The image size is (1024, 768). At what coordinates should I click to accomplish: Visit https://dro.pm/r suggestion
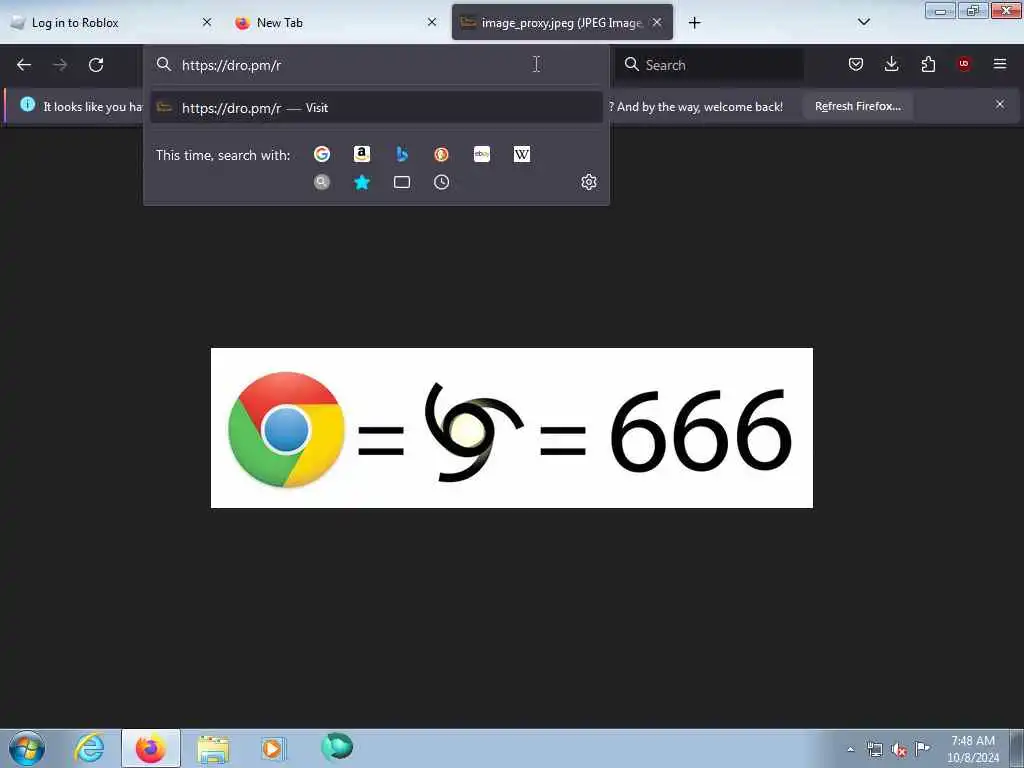(x=376, y=108)
